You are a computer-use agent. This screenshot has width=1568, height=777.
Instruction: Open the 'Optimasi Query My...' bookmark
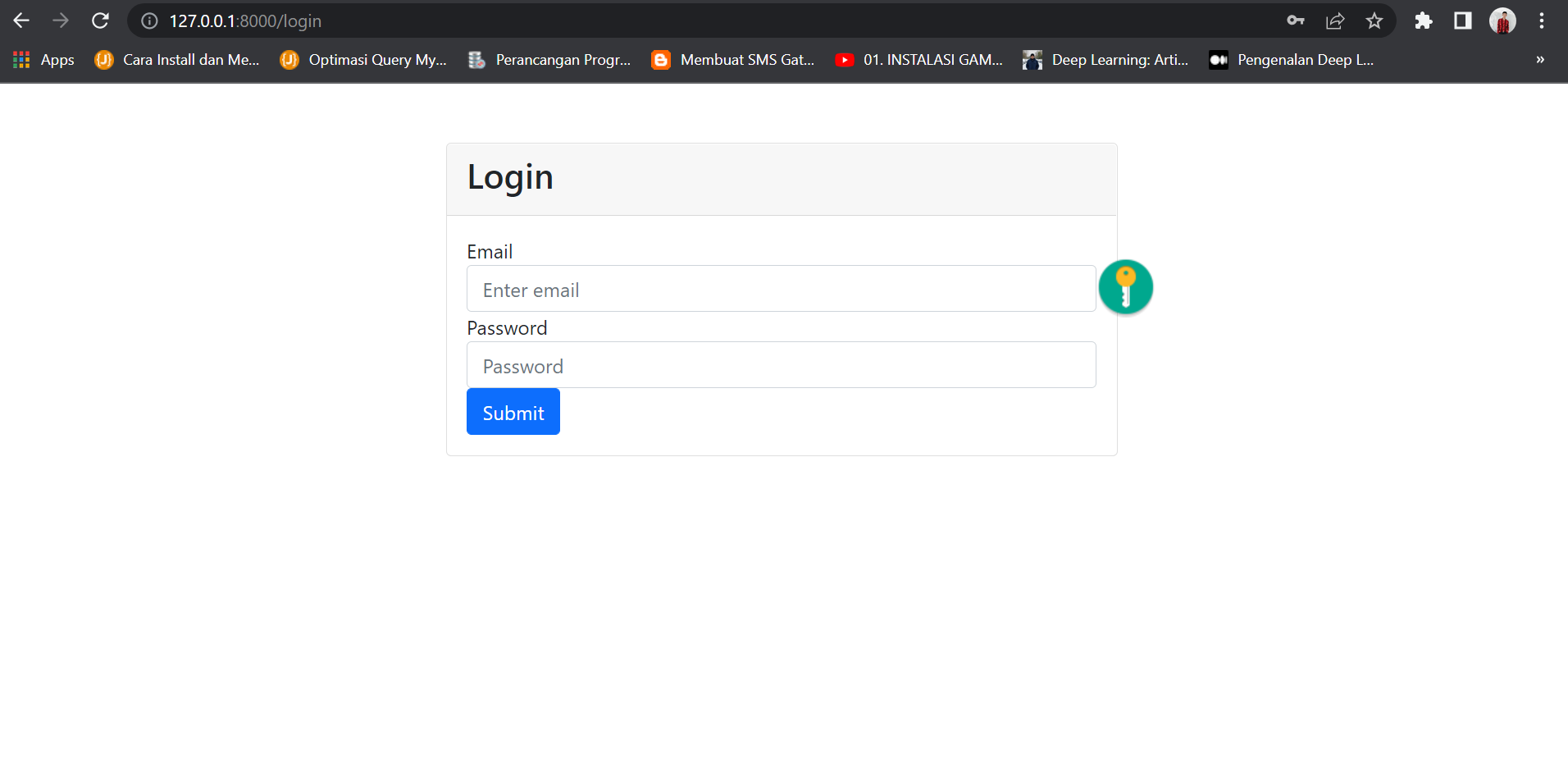pyautogui.click(x=363, y=60)
